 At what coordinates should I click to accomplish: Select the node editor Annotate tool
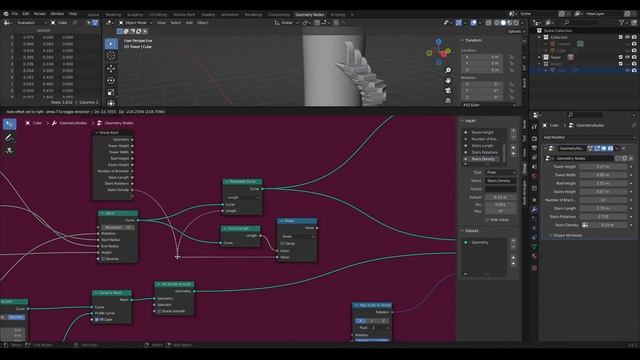tap(9, 138)
